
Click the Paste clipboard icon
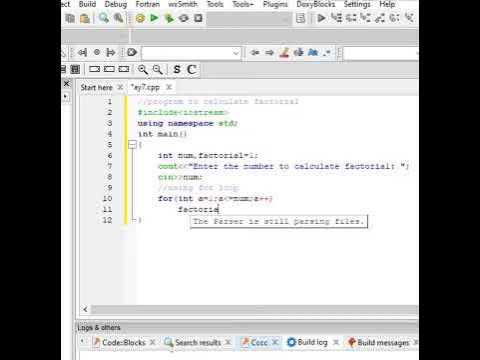point(85,18)
